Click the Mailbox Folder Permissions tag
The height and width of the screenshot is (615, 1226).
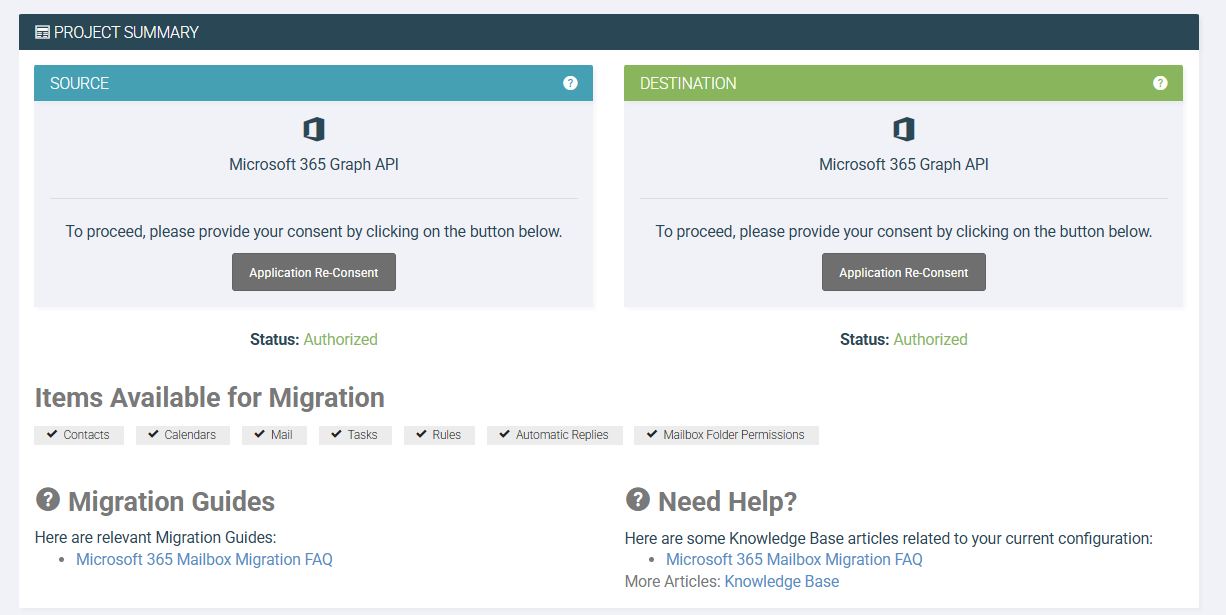(x=727, y=435)
